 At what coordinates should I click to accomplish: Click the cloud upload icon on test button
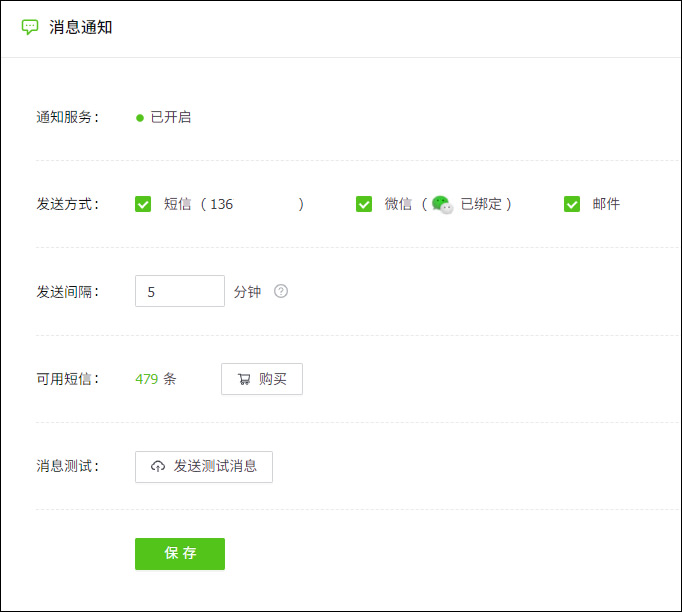158,467
